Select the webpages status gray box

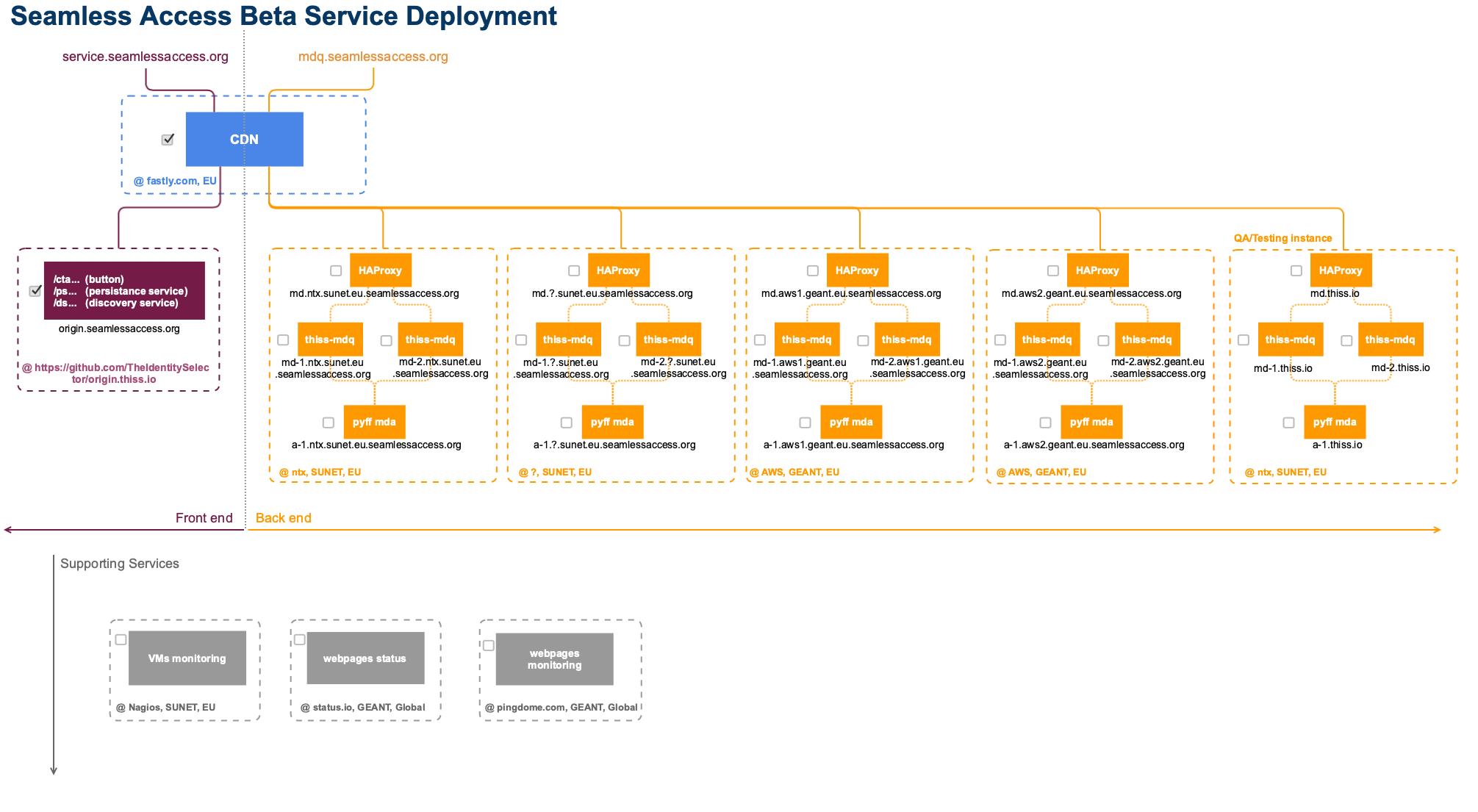(365, 658)
